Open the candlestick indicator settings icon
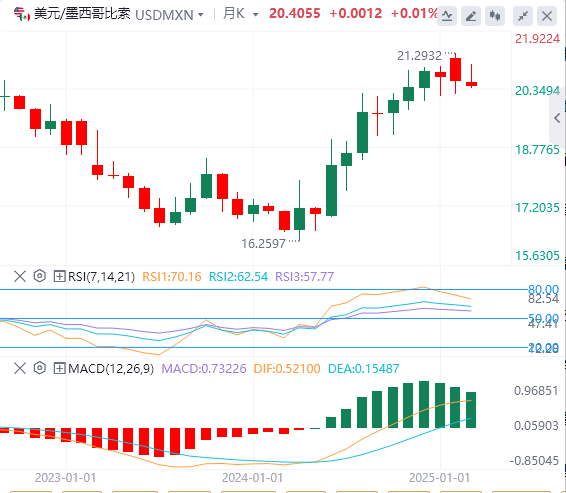566x493 pixels. [x=495, y=16]
